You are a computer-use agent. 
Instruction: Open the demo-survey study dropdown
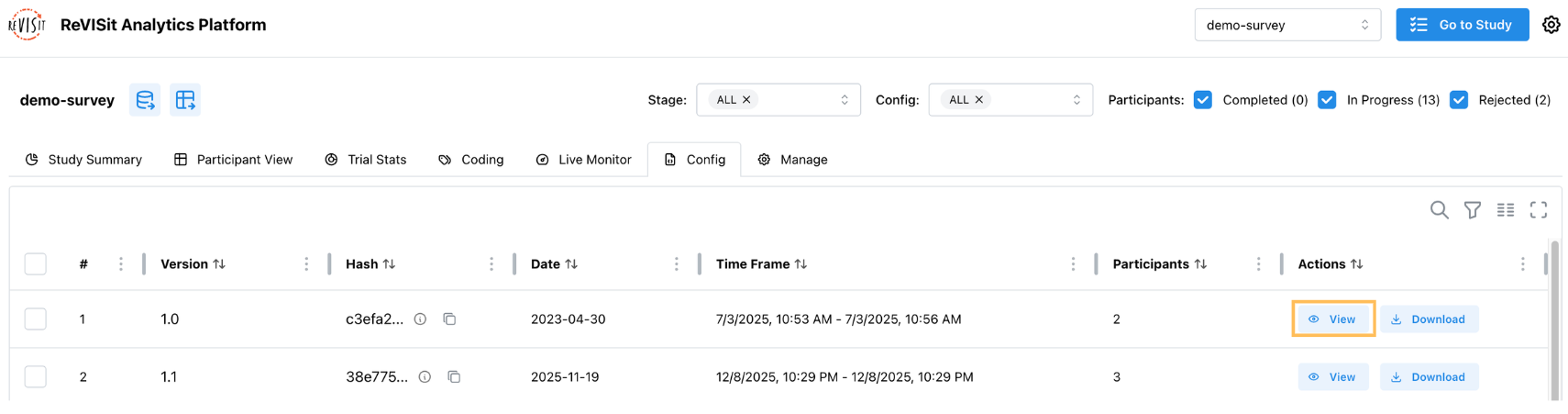[x=1287, y=25]
